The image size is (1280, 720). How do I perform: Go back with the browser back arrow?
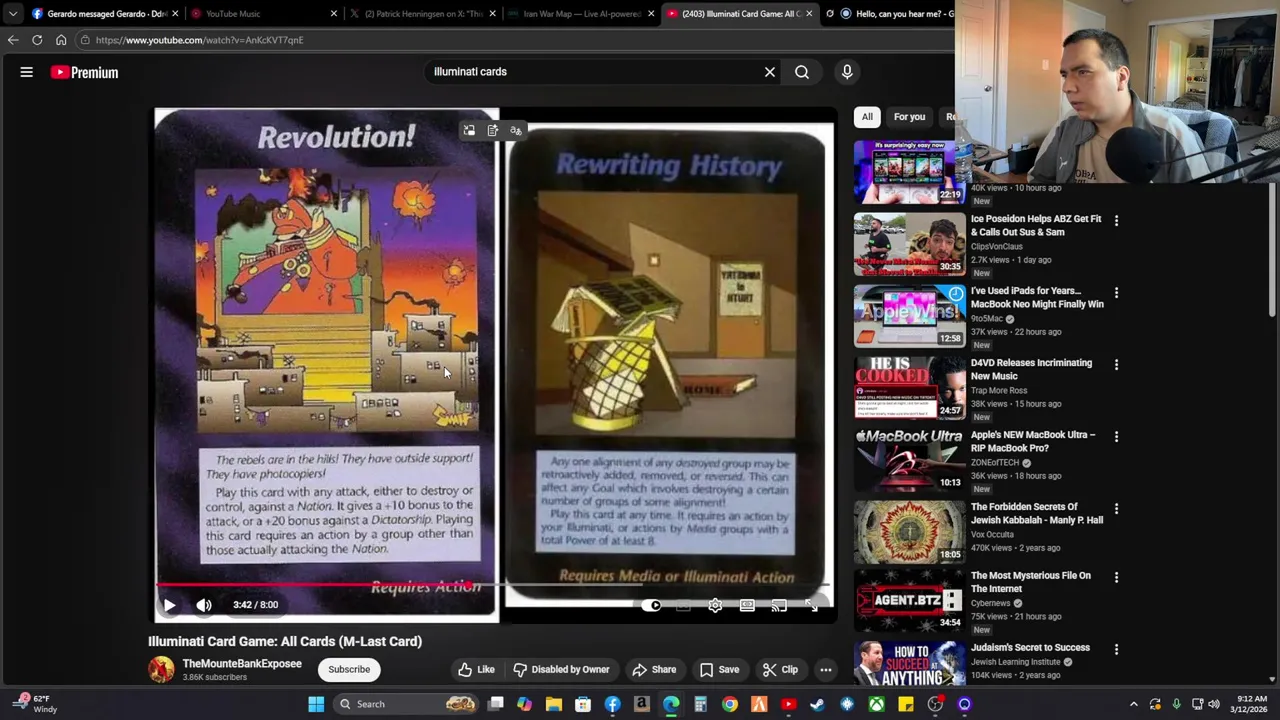(x=12, y=40)
